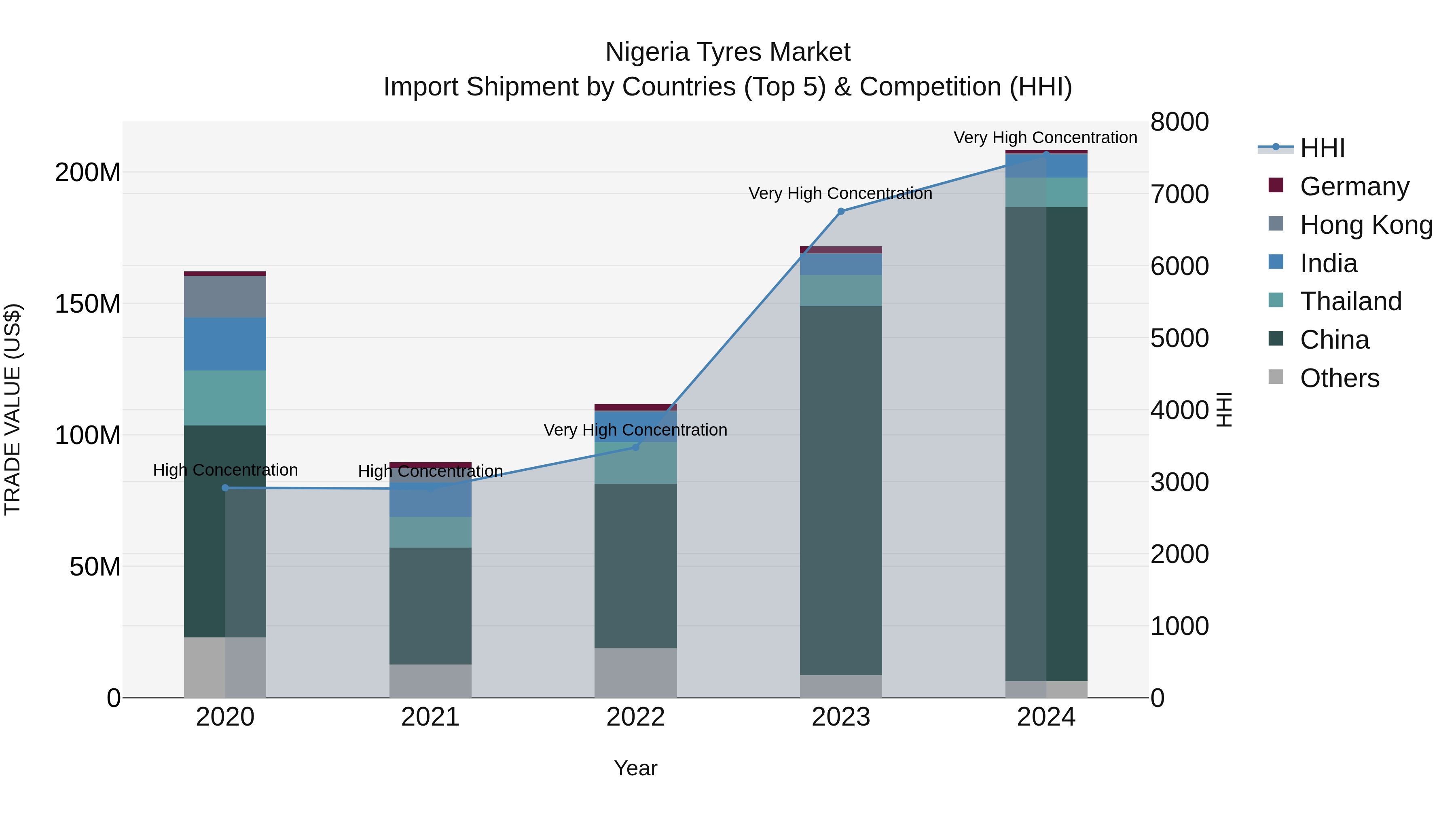Click the India legend color swatch
Image resolution: width=1456 pixels, height=819 pixels.
1276,262
